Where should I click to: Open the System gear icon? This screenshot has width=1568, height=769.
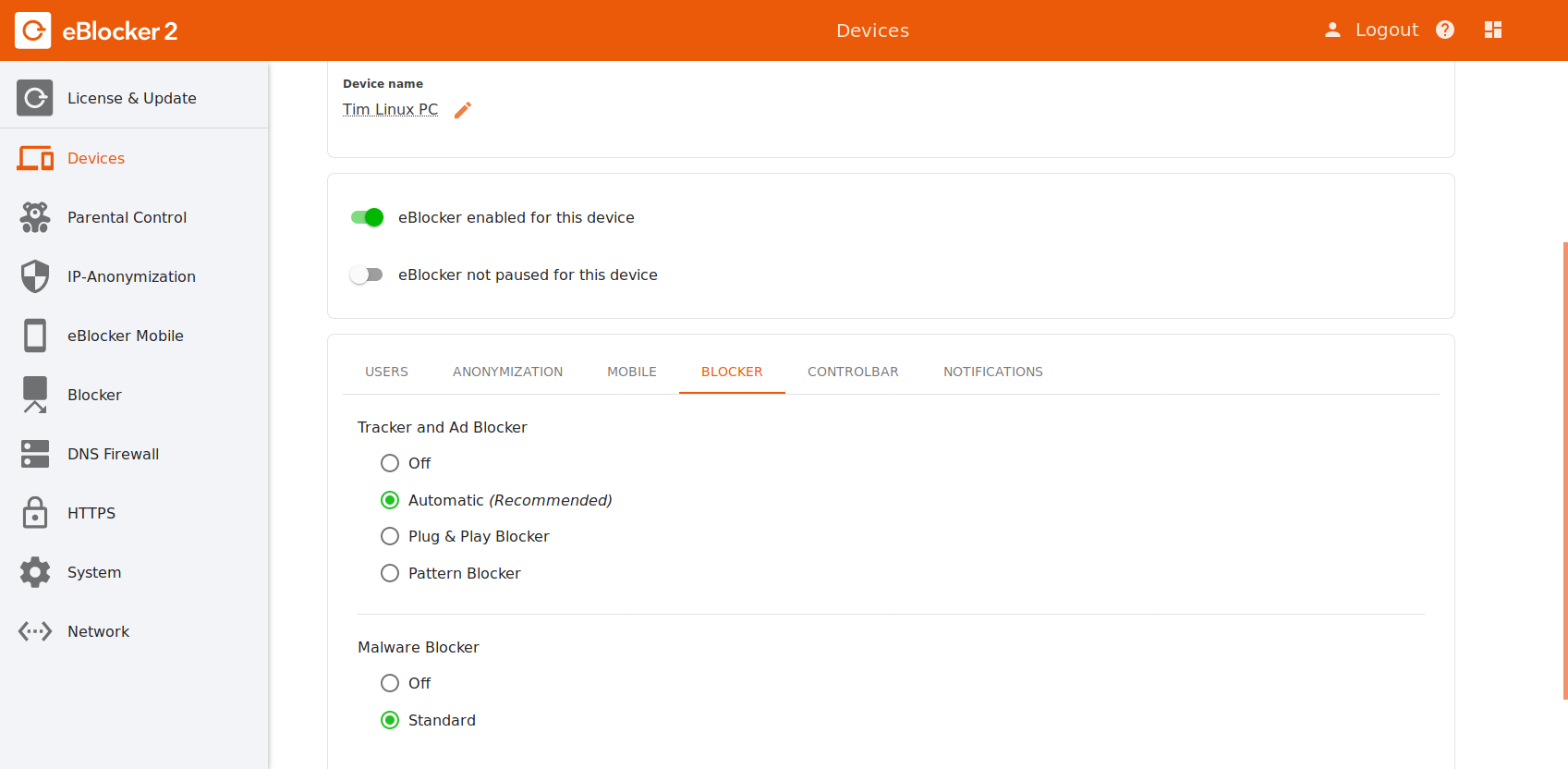(35, 572)
